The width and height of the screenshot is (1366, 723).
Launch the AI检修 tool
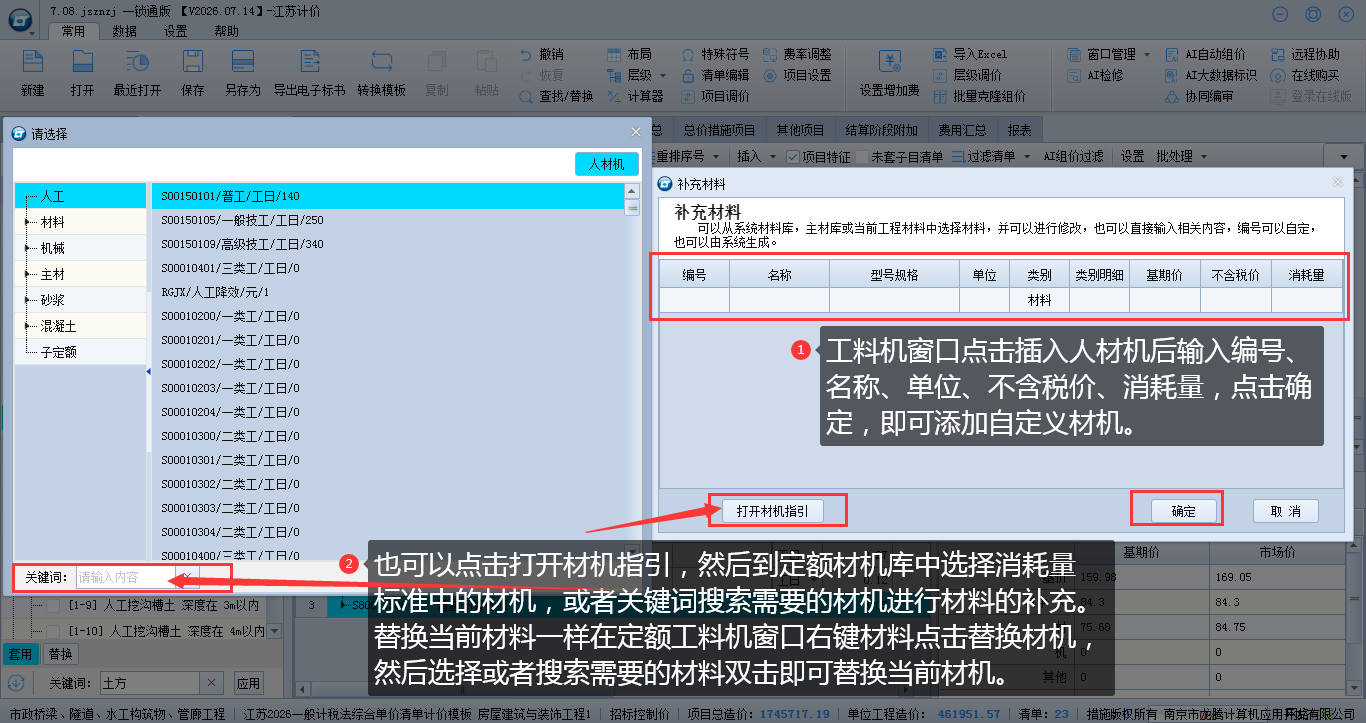point(1096,75)
